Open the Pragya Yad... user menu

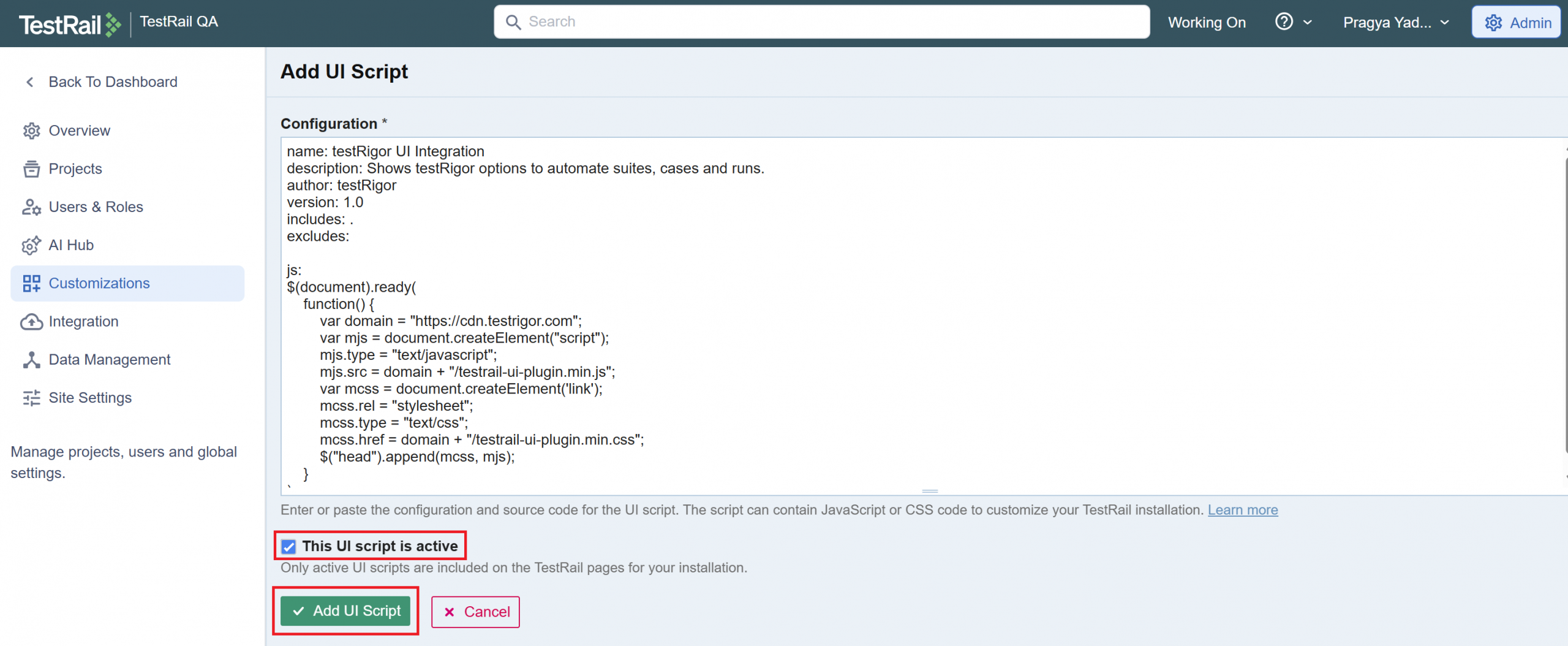click(1395, 23)
